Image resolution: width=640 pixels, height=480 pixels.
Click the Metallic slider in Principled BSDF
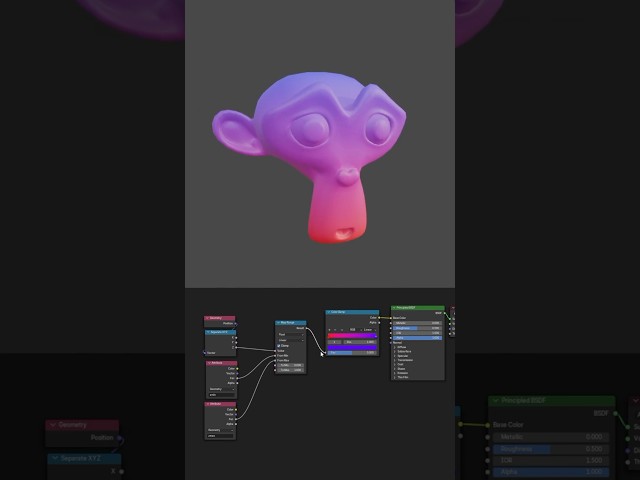(x=418, y=323)
